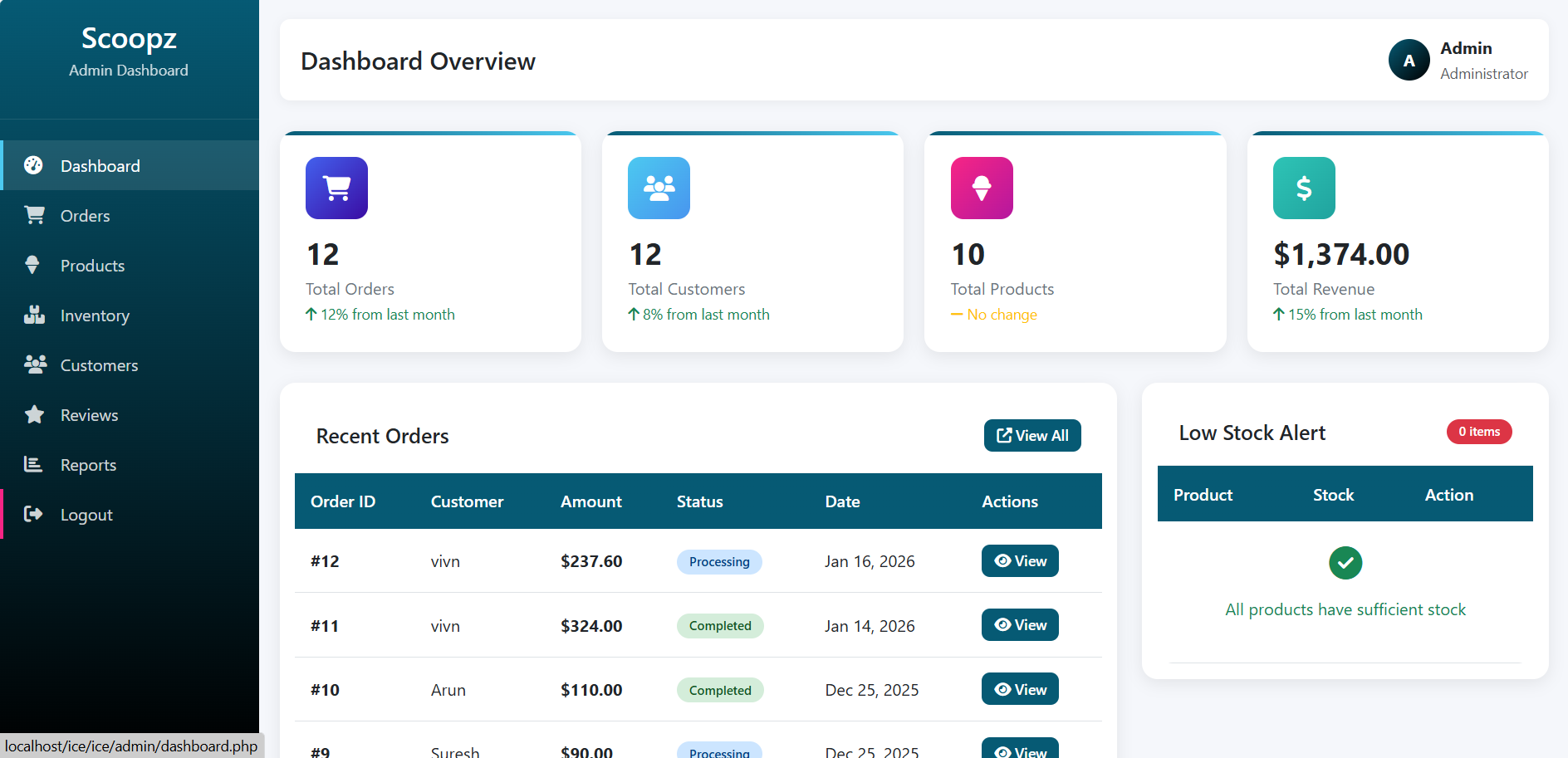1568x758 pixels.
Task: Open the Orders page from sidebar
Action: click(x=85, y=216)
